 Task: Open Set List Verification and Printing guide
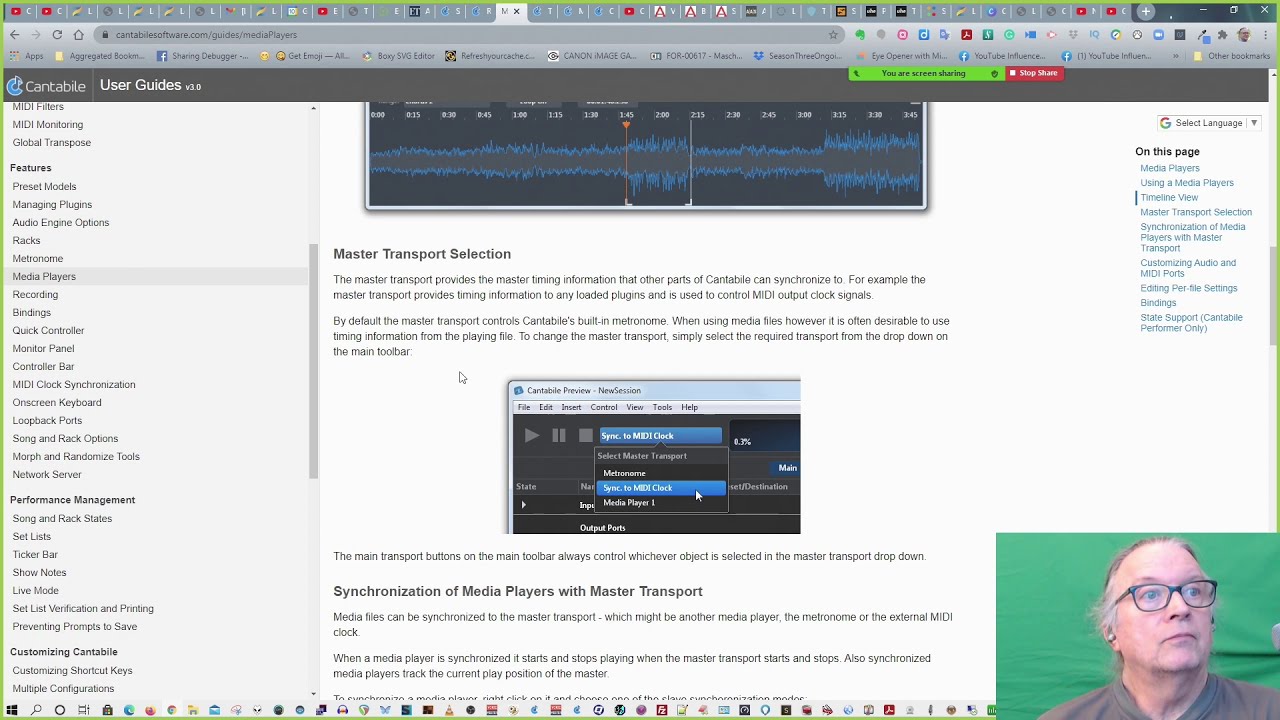point(83,608)
